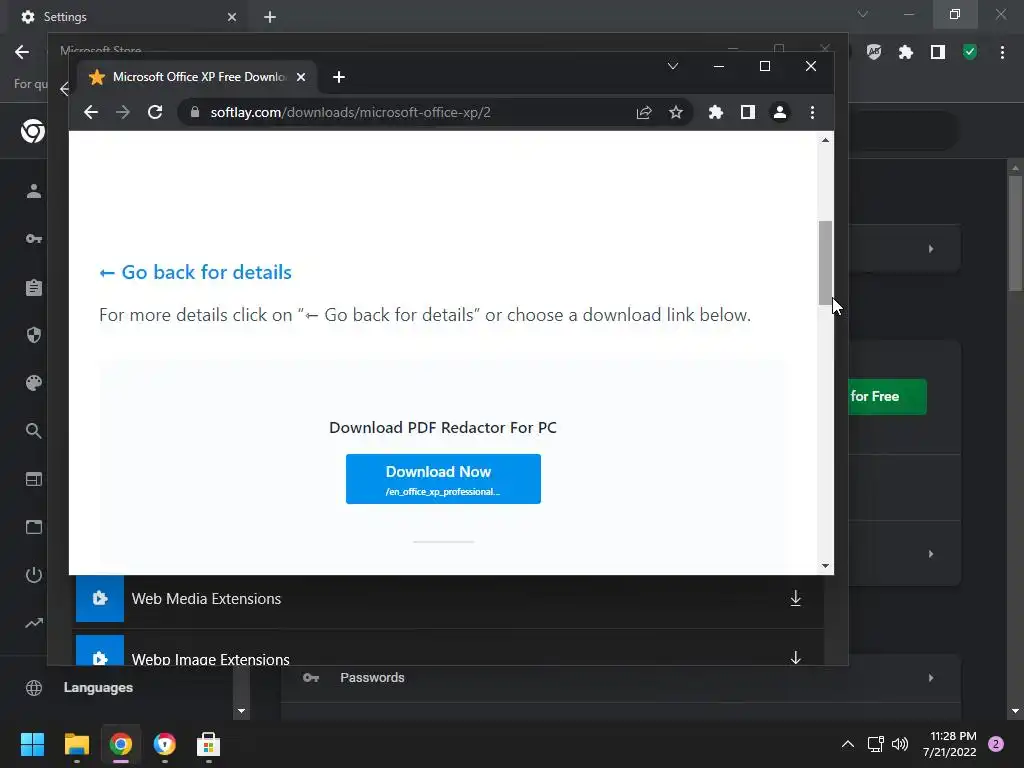Download Webp Image Extensions in Microsoft Store

[x=795, y=657]
